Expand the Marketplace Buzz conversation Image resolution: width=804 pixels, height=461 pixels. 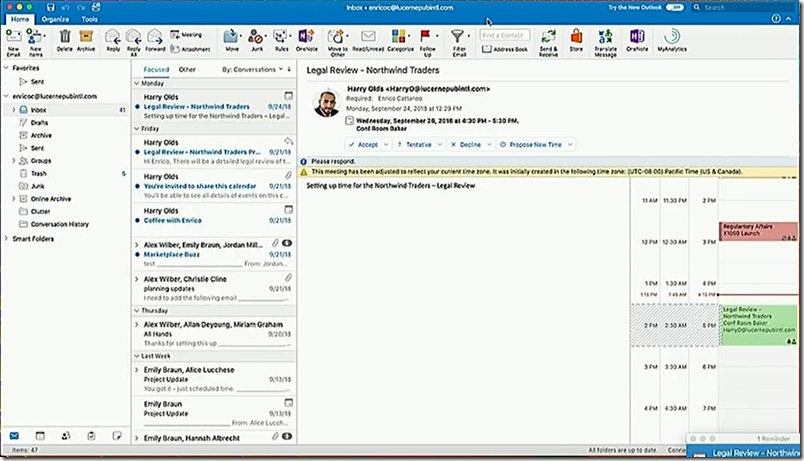(x=137, y=245)
